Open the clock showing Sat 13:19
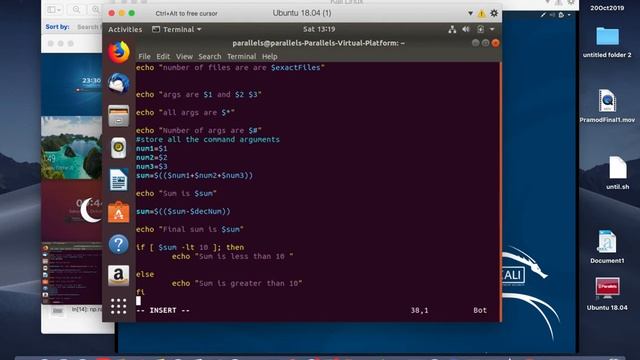640x360 pixels. tap(319, 29)
